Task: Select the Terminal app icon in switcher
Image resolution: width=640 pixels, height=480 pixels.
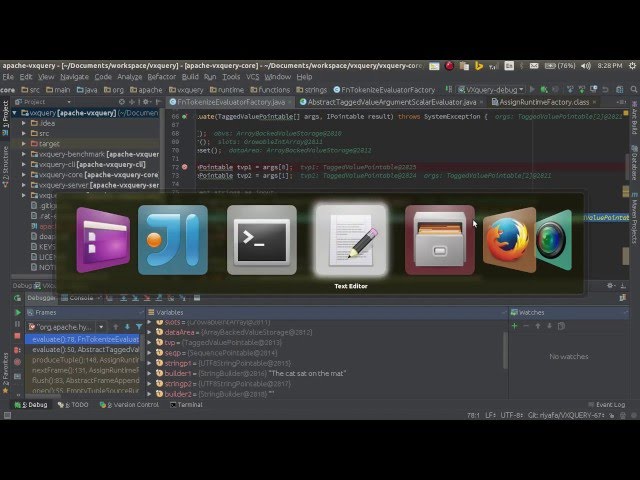Action: [x=262, y=240]
